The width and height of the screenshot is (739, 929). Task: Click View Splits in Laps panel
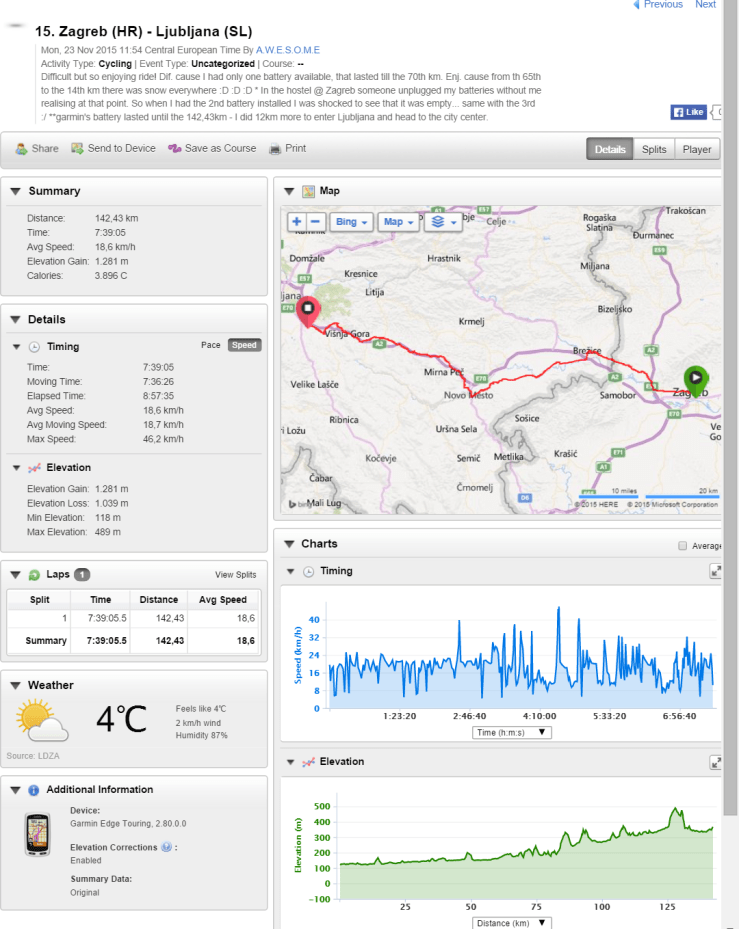point(235,575)
